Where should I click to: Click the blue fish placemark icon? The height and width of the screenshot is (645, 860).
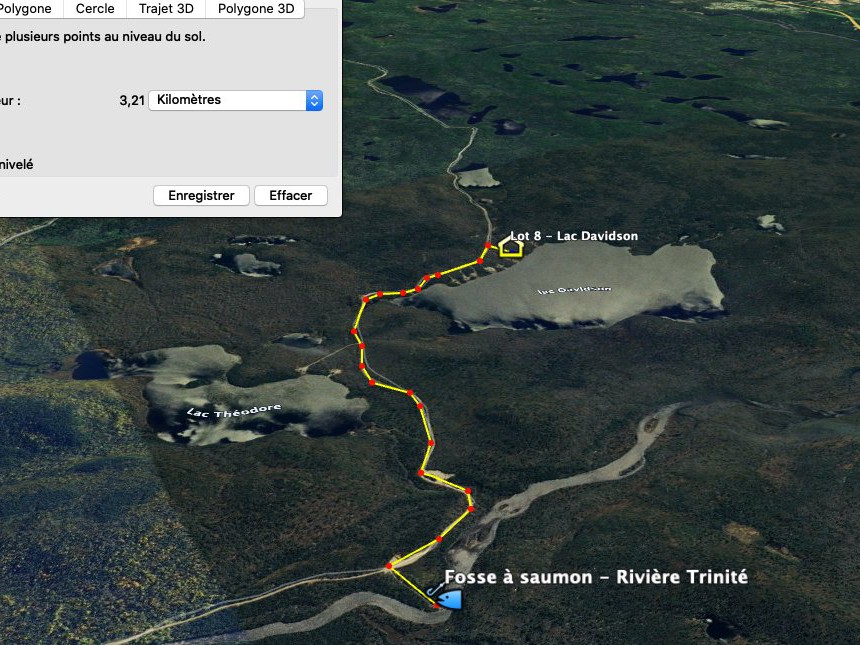coord(450,598)
